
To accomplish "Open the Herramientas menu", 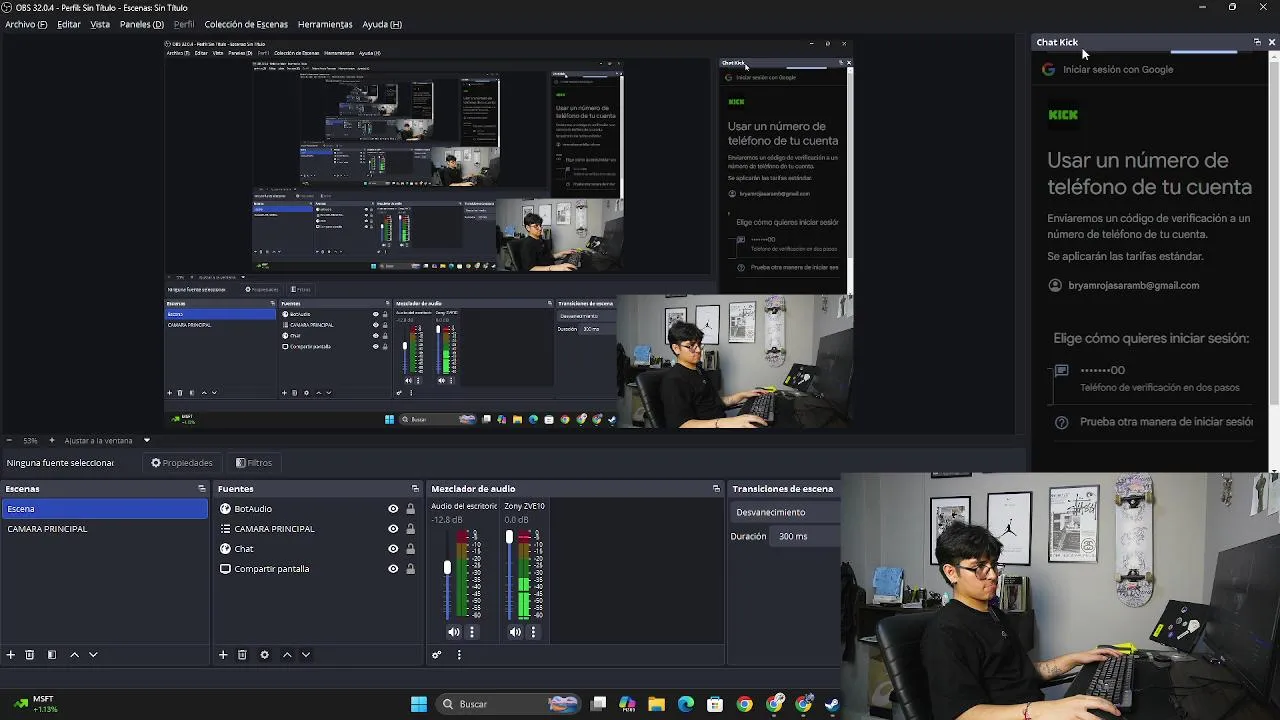I will [x=325, y=24].
